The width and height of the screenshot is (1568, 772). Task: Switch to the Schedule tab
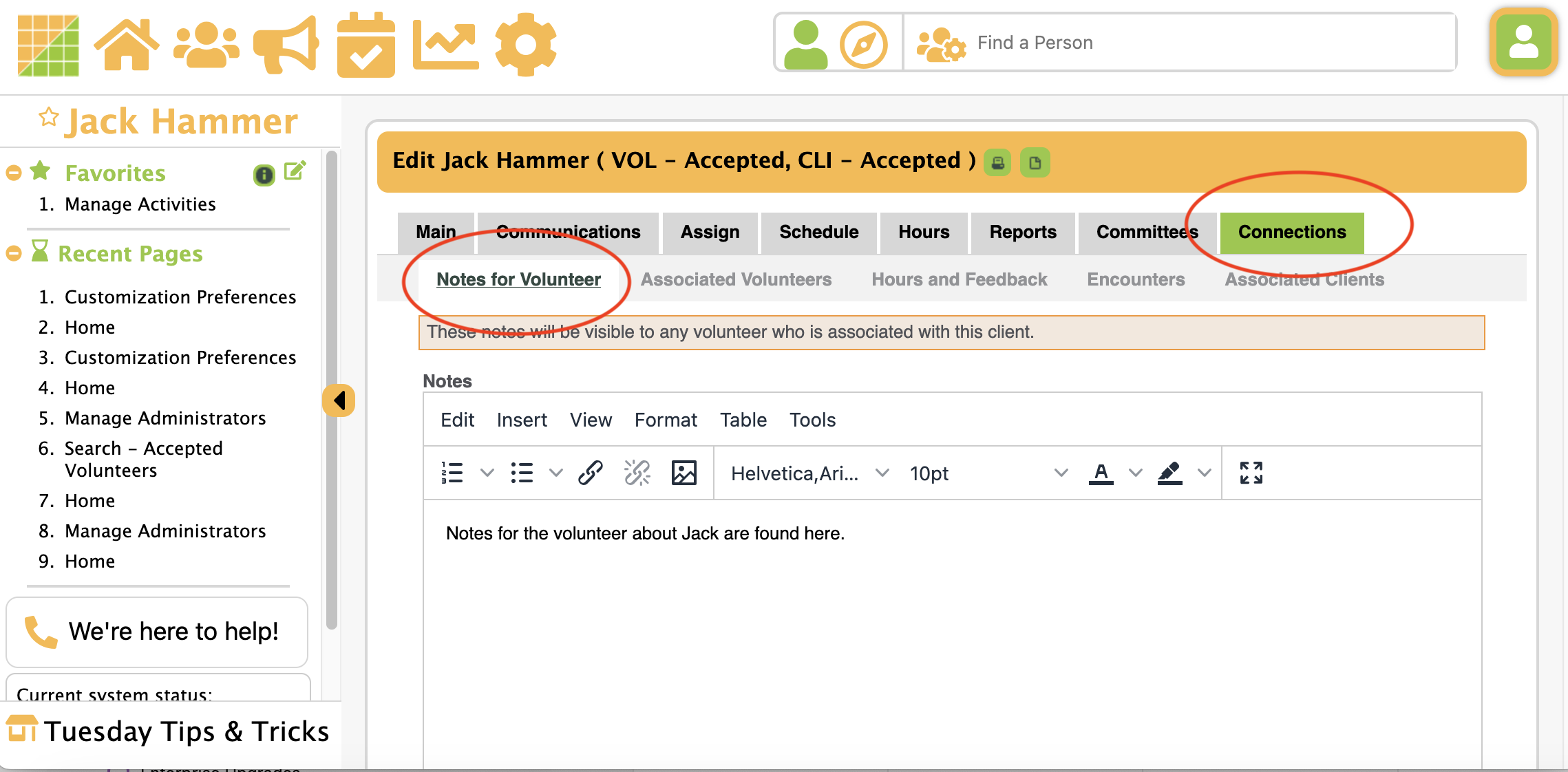click(x=818, y=233)
